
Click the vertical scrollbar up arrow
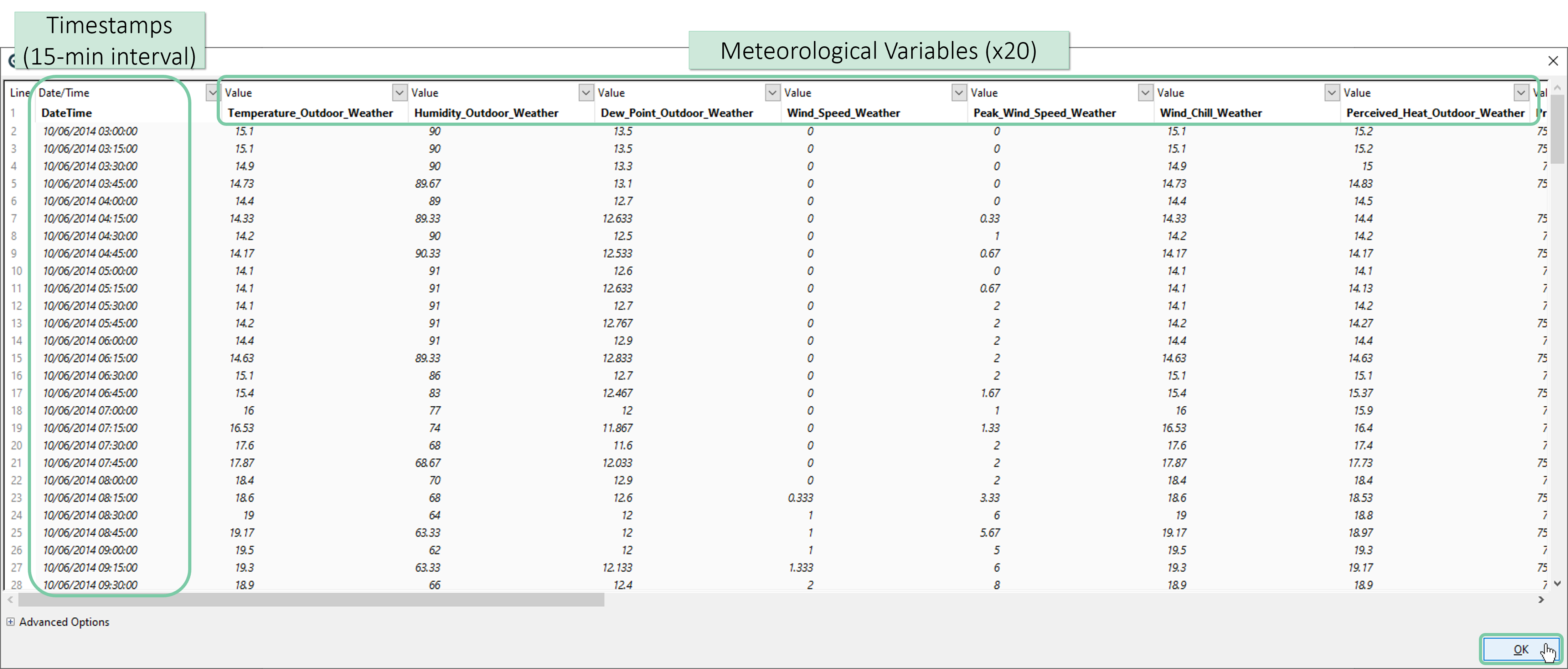pos(1557,88)
